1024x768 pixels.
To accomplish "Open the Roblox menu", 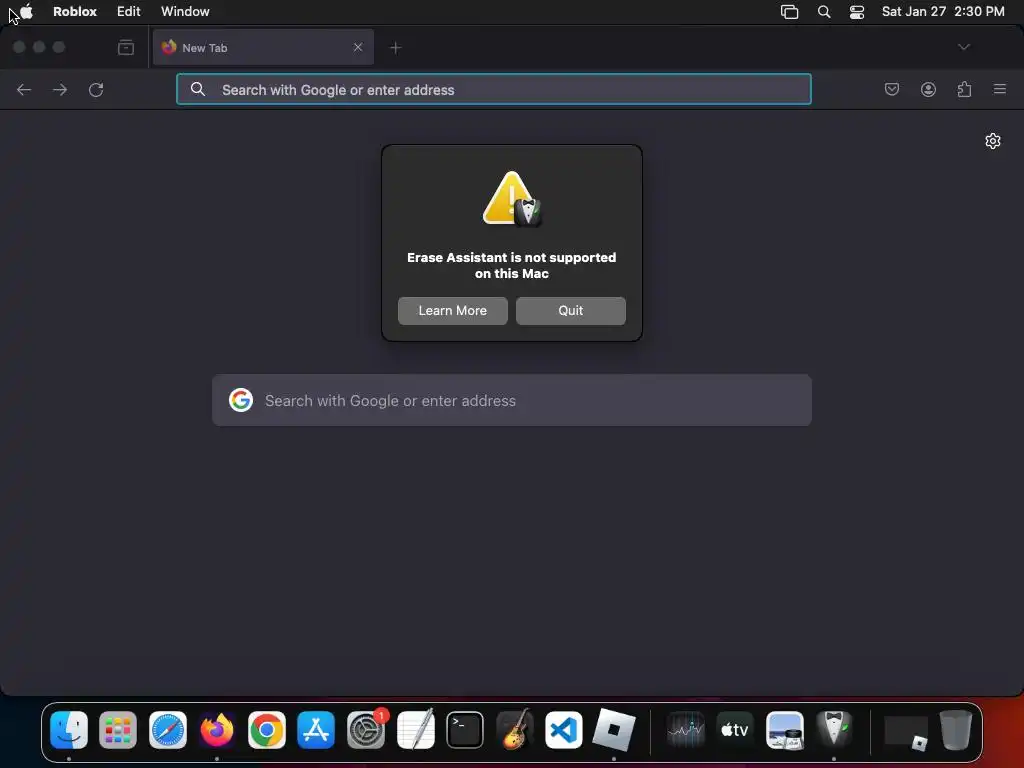I will pyautogui.click(x=74, y=11).
